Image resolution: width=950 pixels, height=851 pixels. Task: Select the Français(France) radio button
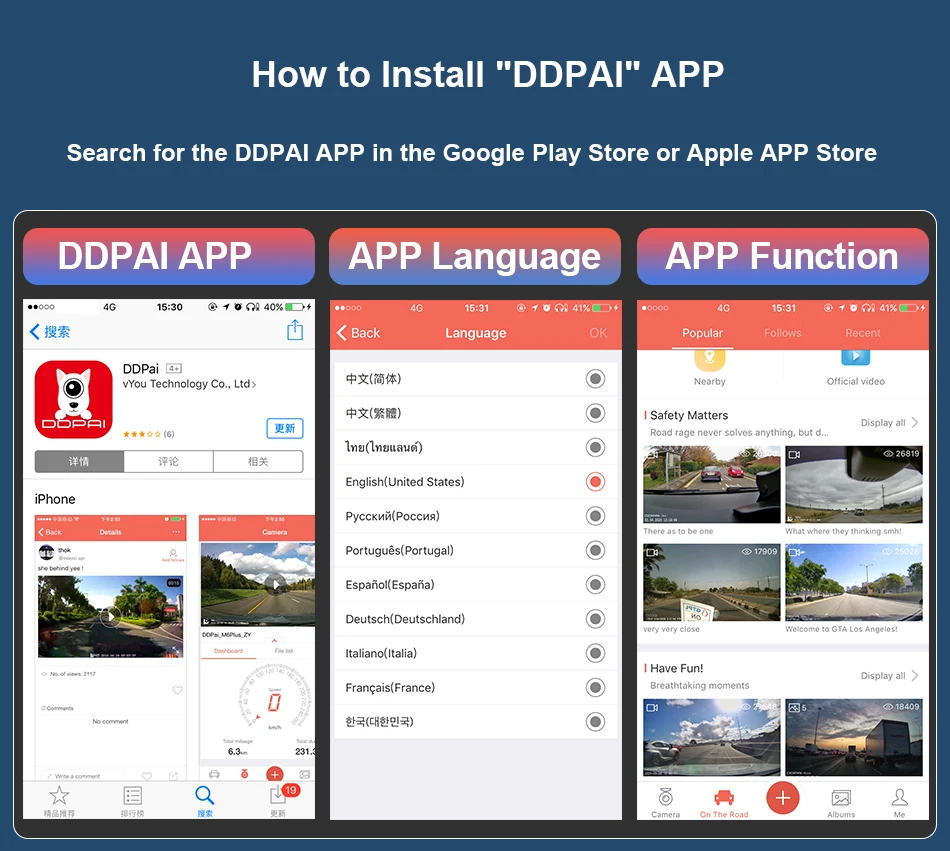[595, 687]
